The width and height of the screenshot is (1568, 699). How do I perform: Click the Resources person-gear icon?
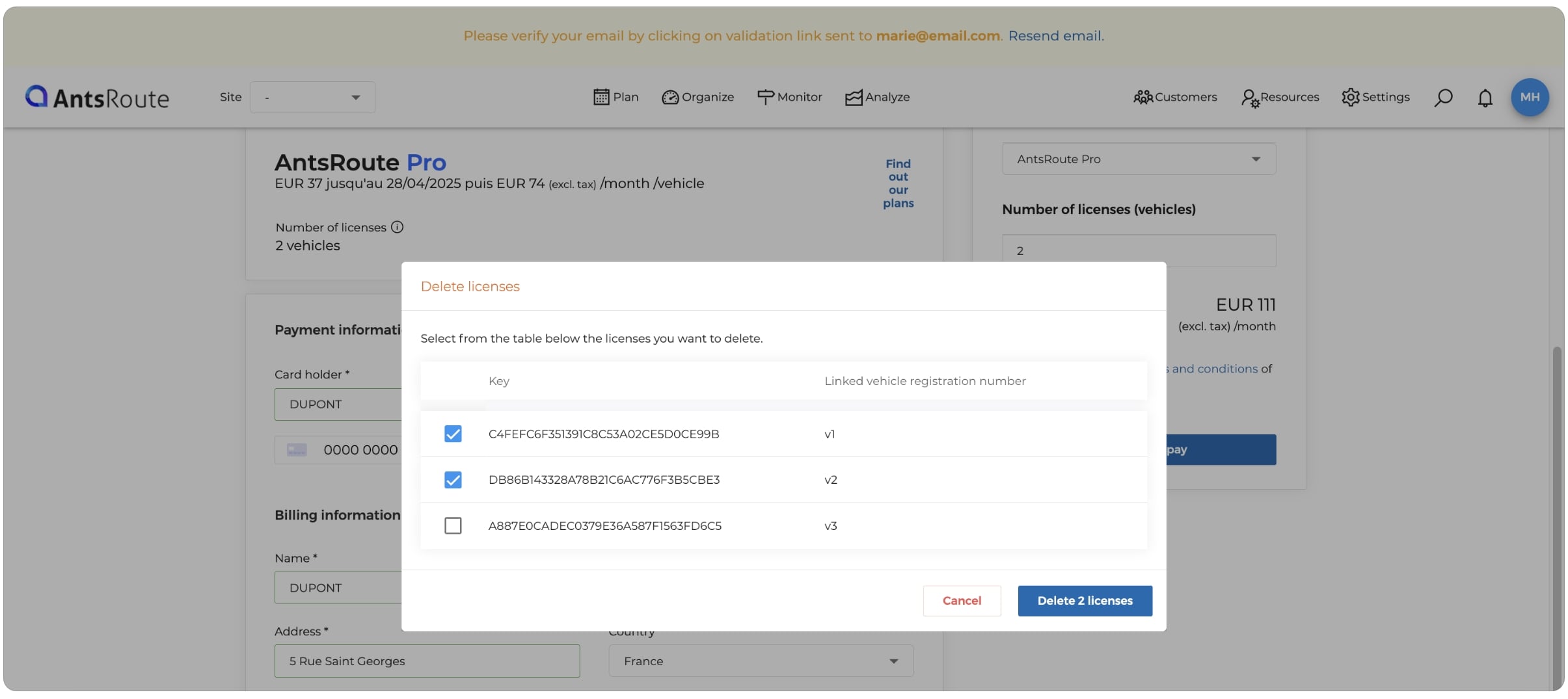coord(1249,98)
